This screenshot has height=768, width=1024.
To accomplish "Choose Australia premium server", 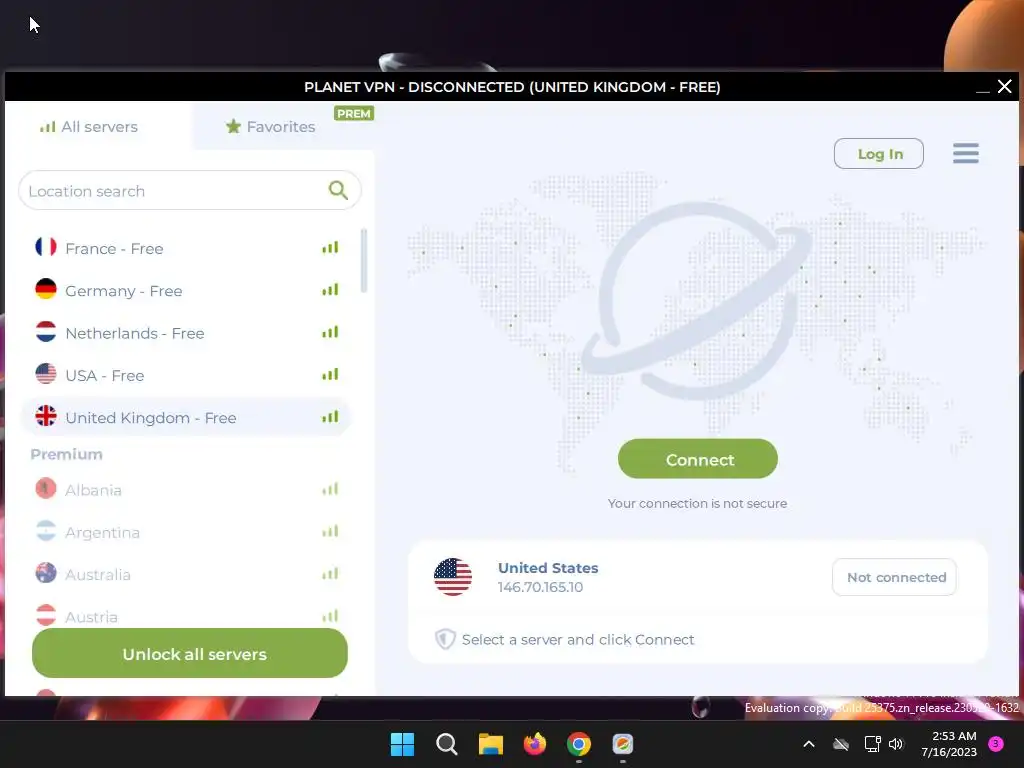I will (186, 575).
